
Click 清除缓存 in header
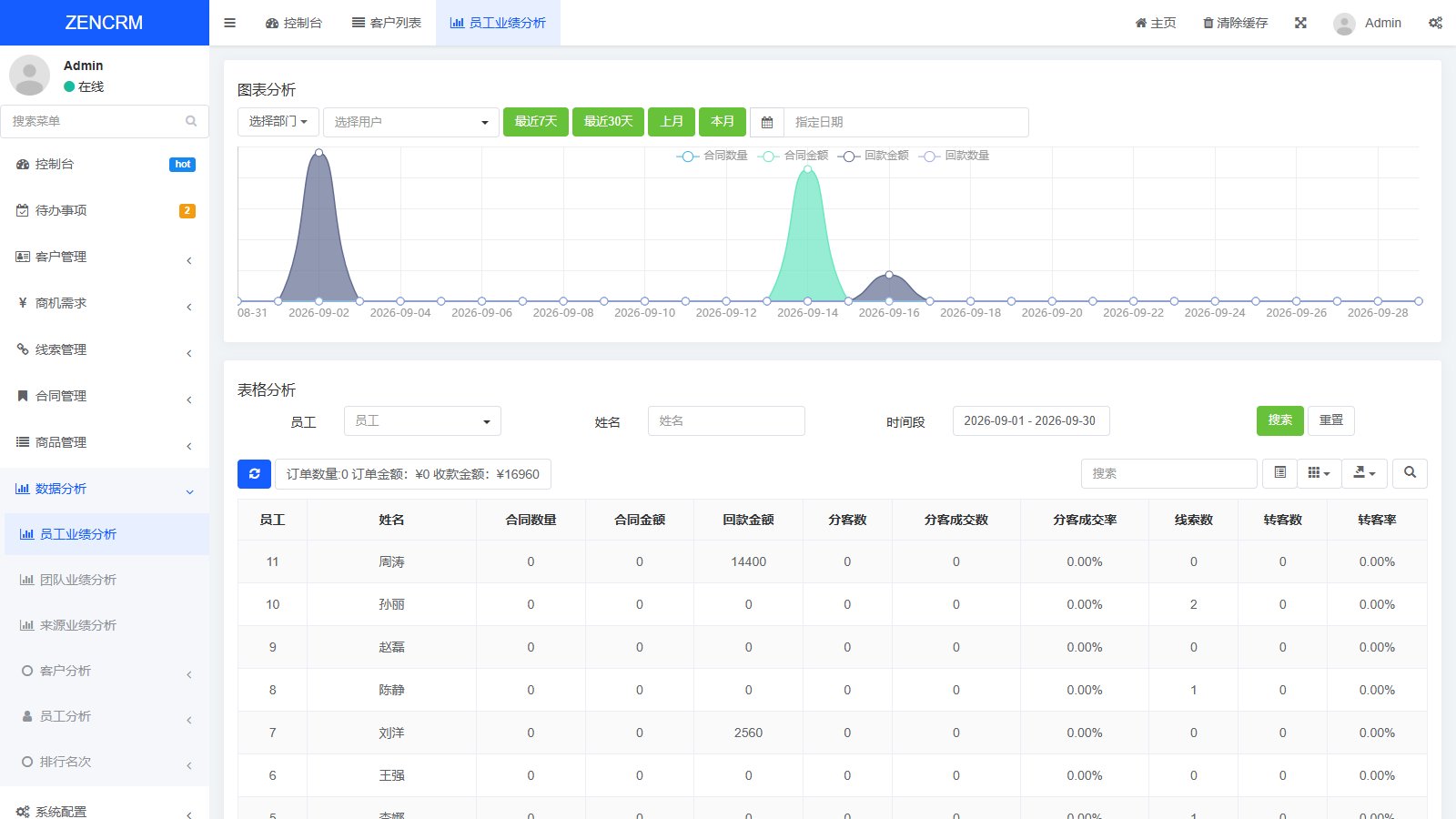tap(1235, 23)
